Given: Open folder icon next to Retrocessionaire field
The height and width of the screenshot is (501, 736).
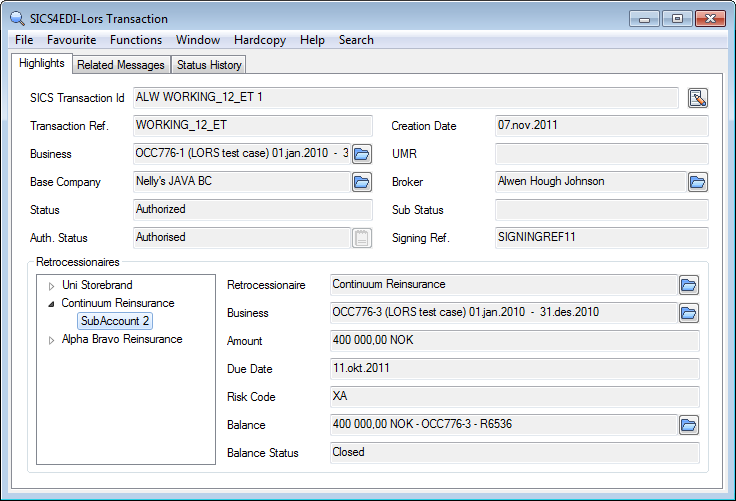Looking at the screenshot, I should pyautogui.click(x=689, y=285).
